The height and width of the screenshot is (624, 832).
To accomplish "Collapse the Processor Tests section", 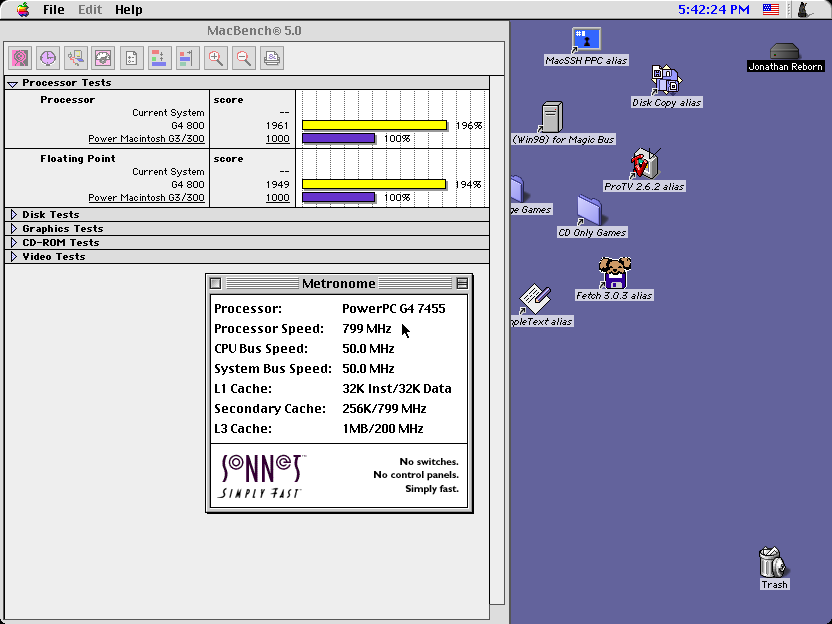I will click(13, 83).
